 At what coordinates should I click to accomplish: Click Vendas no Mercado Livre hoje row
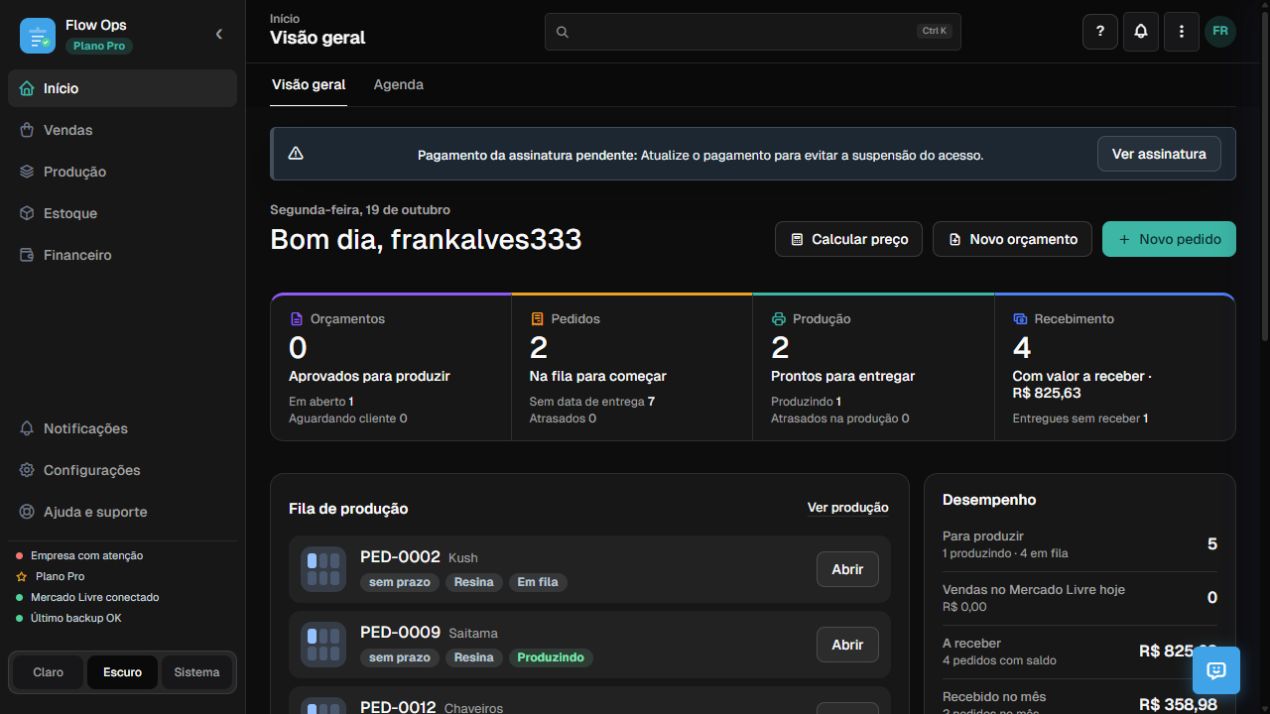1080,598
